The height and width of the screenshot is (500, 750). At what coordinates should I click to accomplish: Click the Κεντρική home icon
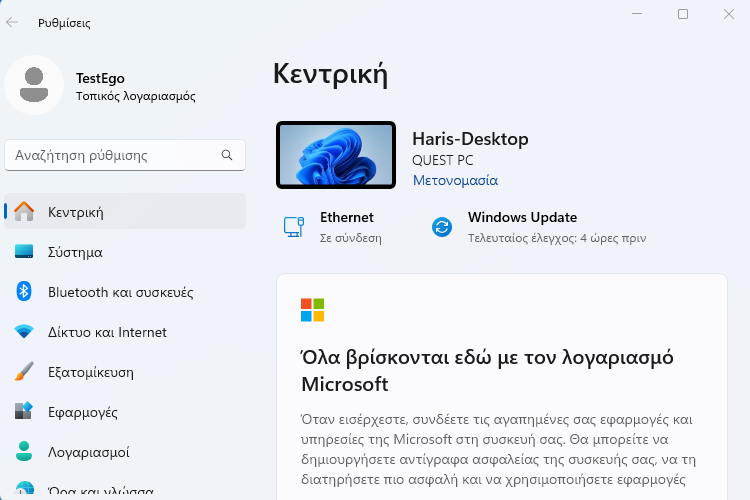tap(24, 211)
